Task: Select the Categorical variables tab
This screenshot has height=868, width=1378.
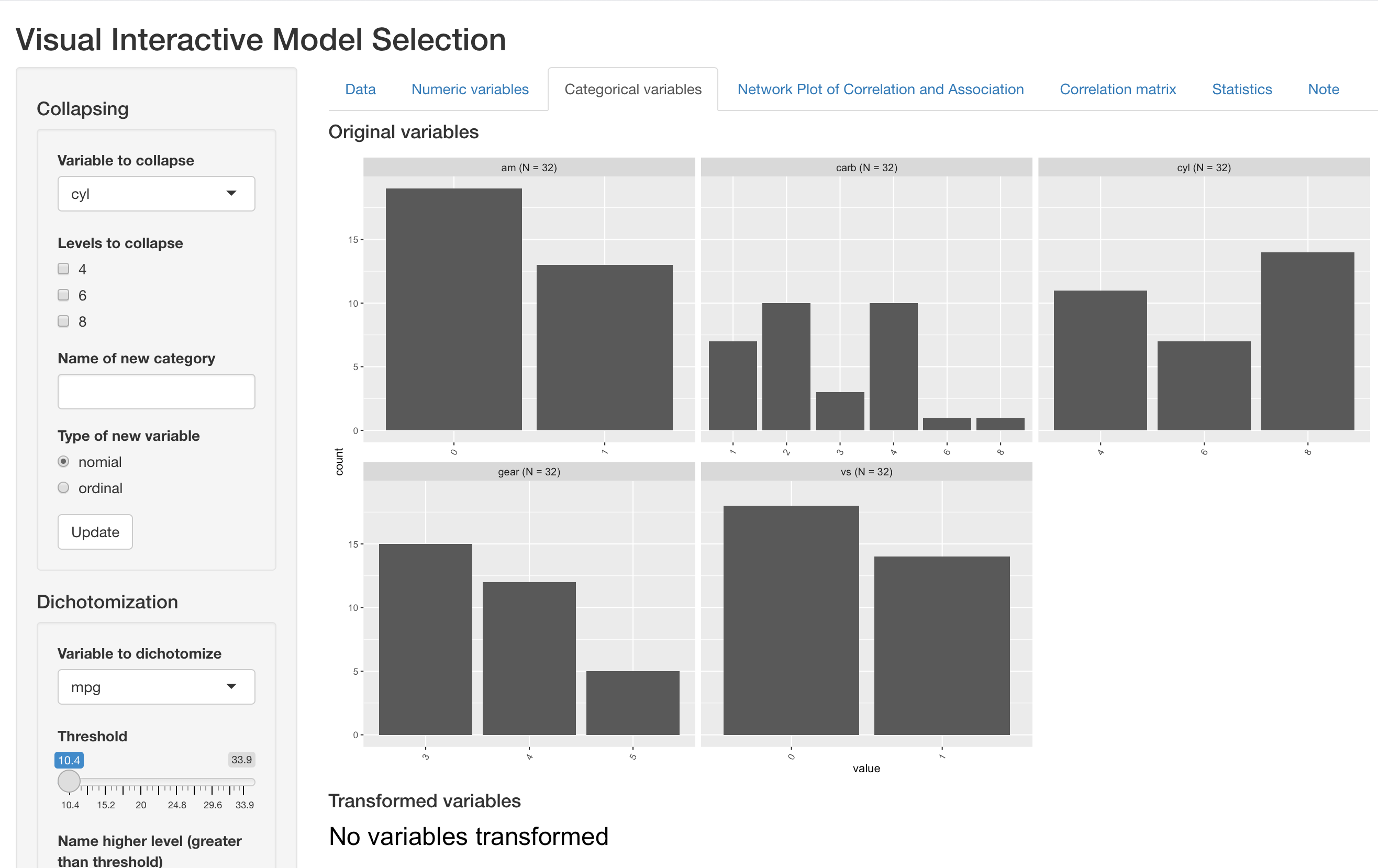Action: (x=632, y=90)
